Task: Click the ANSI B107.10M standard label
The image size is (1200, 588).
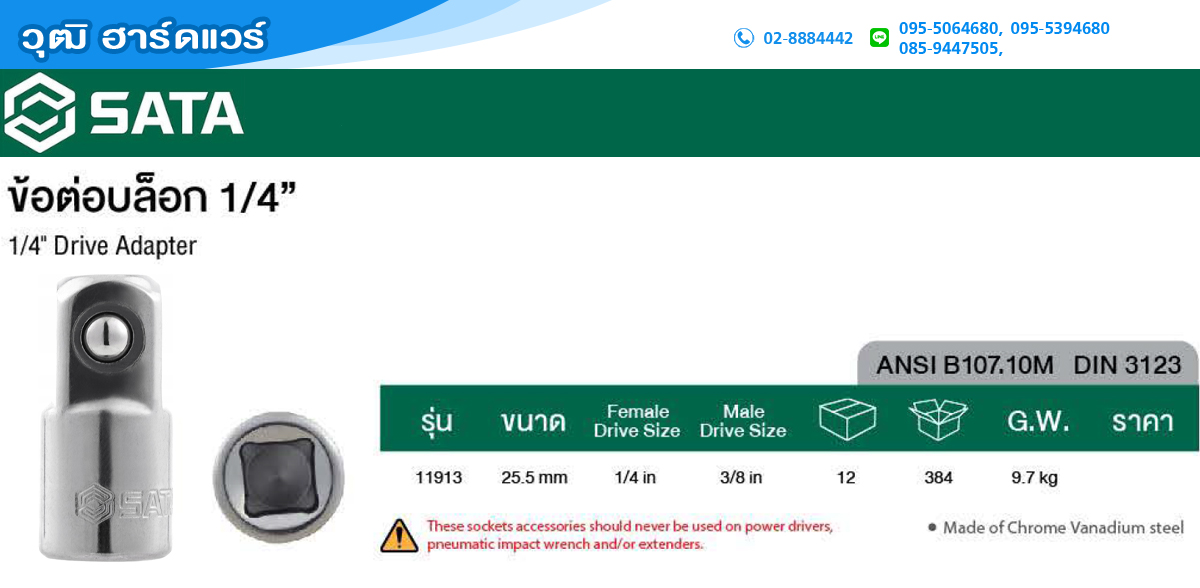Action: point(965,365)
